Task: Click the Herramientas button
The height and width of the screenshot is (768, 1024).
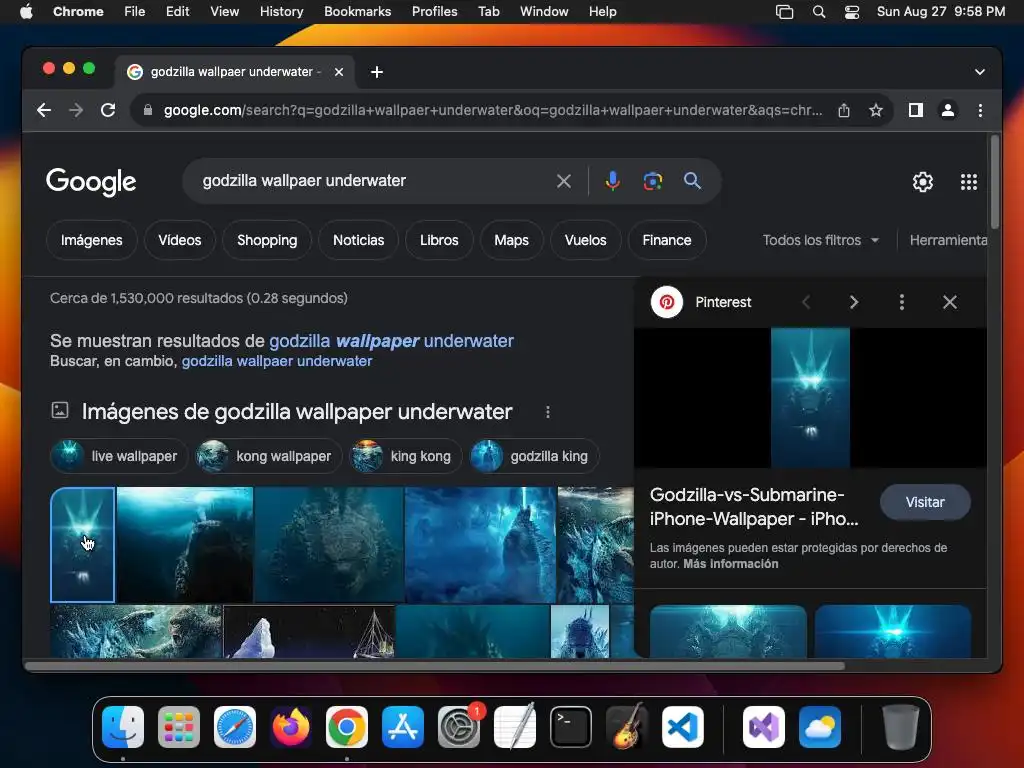Action: 948,240
